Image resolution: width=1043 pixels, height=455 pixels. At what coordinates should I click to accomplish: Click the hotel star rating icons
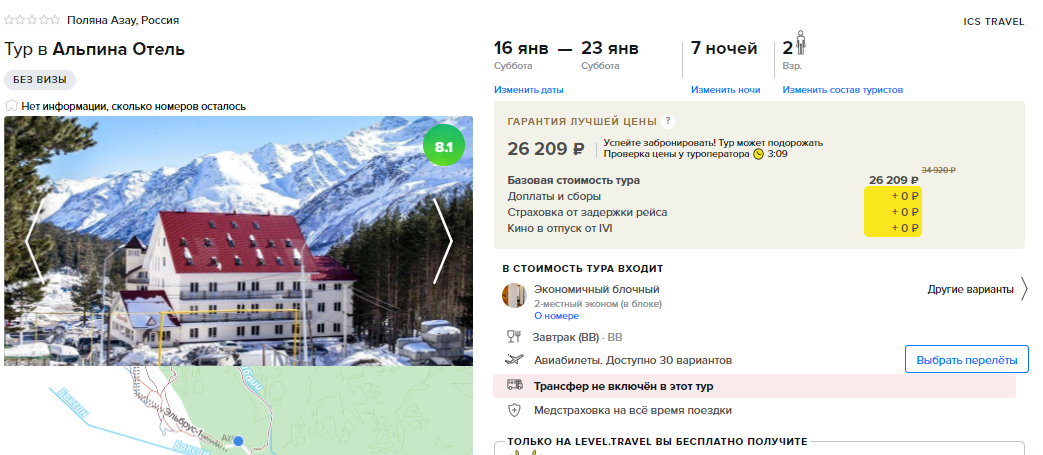32,20
